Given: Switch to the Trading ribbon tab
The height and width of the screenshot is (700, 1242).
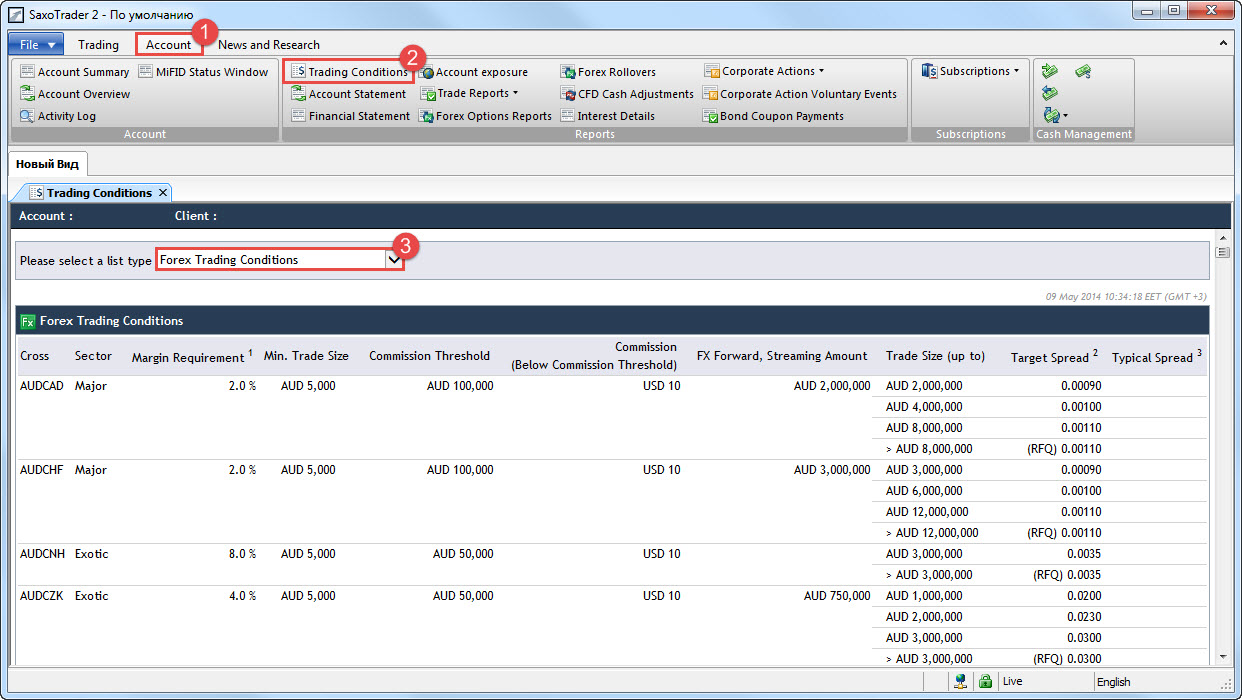Looking at the screenshot, I should (x=98, y=44).
